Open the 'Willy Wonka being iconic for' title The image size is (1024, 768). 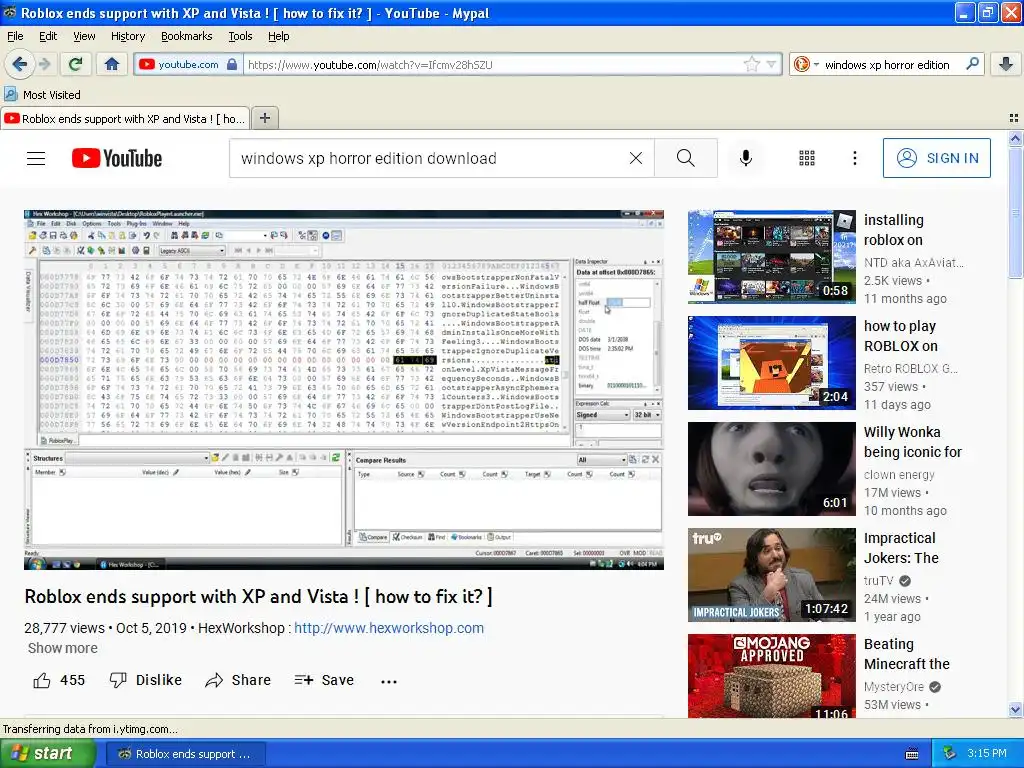[x=912, y=442]
